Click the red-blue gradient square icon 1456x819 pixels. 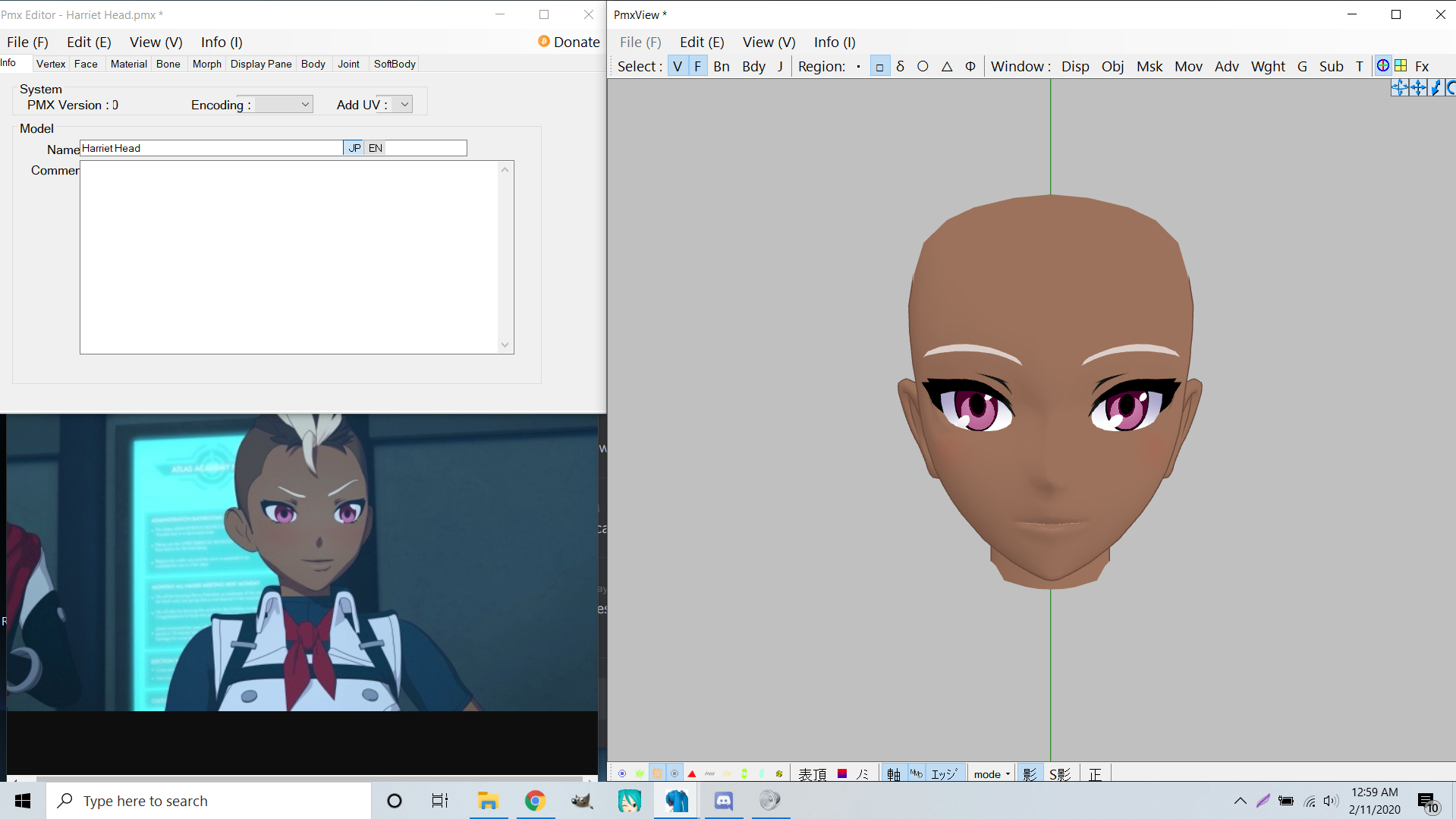pos(841,773)
